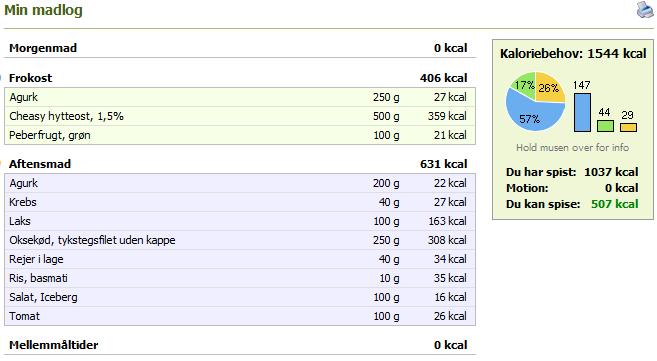Click the blue bar labeled 147
This screenshot has width=657, height=361.
pyautogui.click(x=582, y=112)
